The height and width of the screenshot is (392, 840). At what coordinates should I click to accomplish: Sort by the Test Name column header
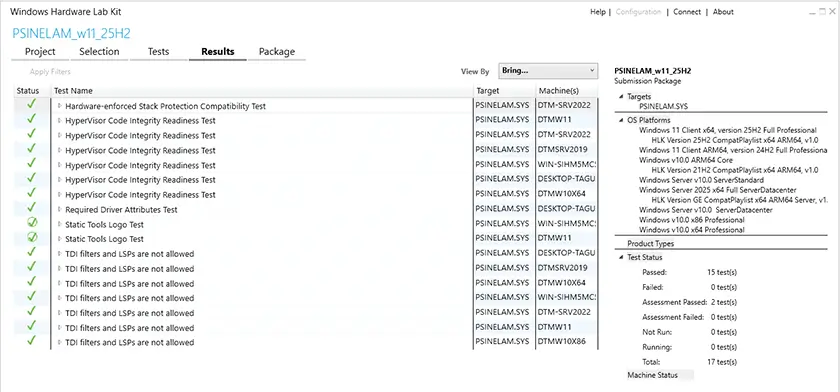[73, 91]
